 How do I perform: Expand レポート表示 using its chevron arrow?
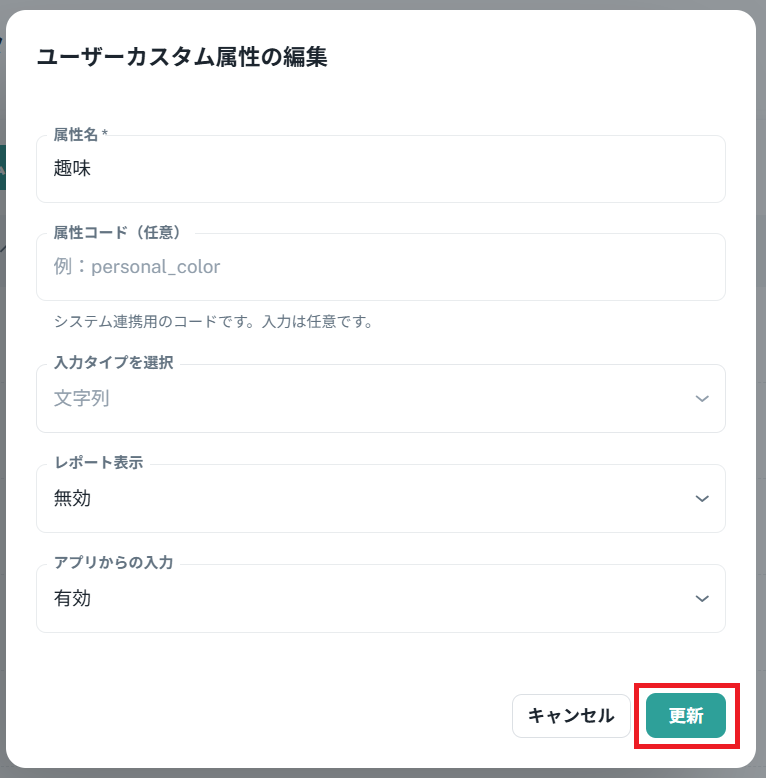[x=702, y=498]
